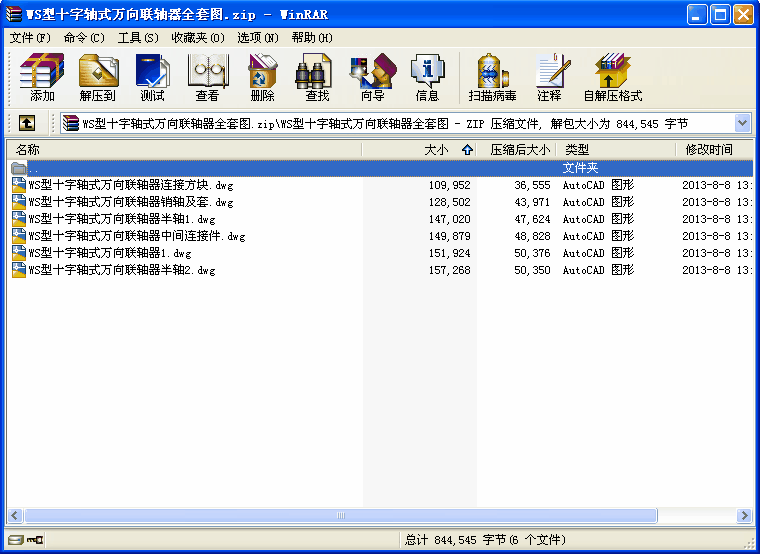
Task: Click the 测试 (Test) archive icon
Action: 152,78
